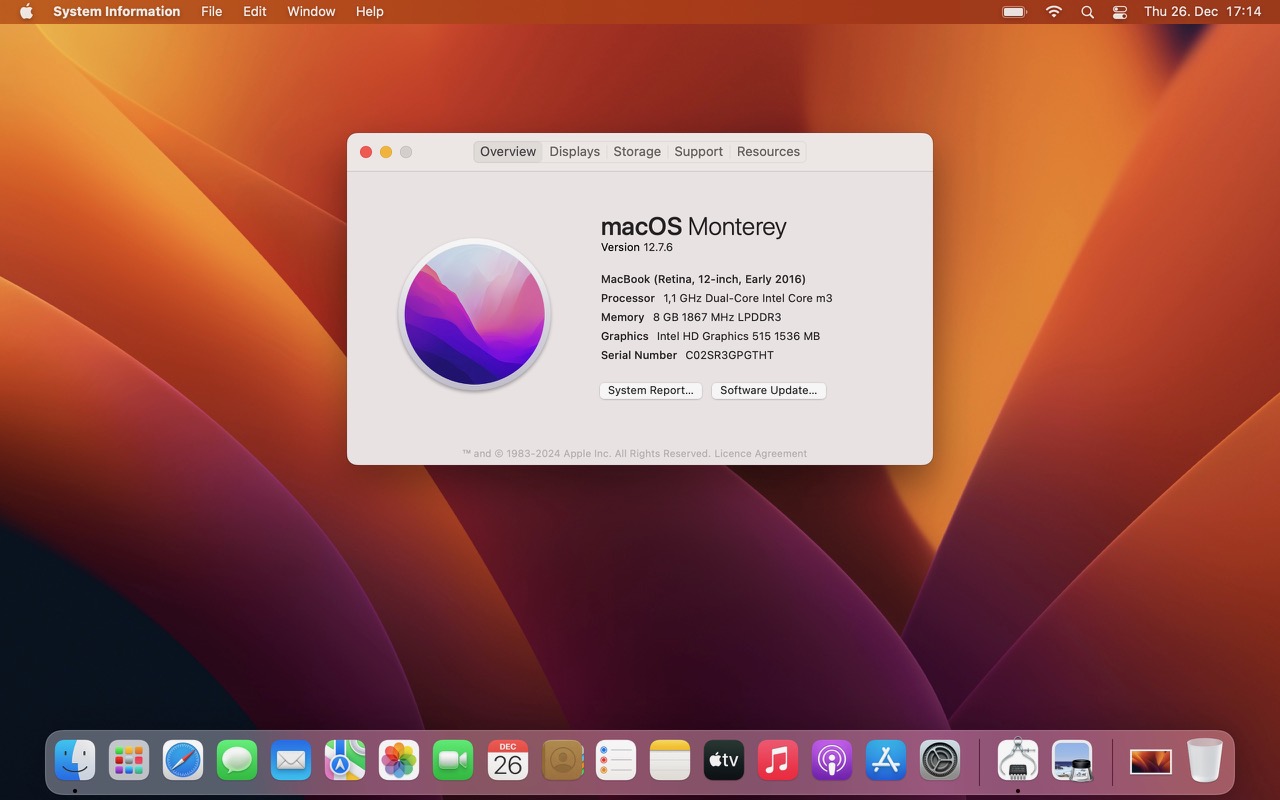
Task: Open Launchpad in the Dock
Action: pyautogui.click(x=129, y=761)
